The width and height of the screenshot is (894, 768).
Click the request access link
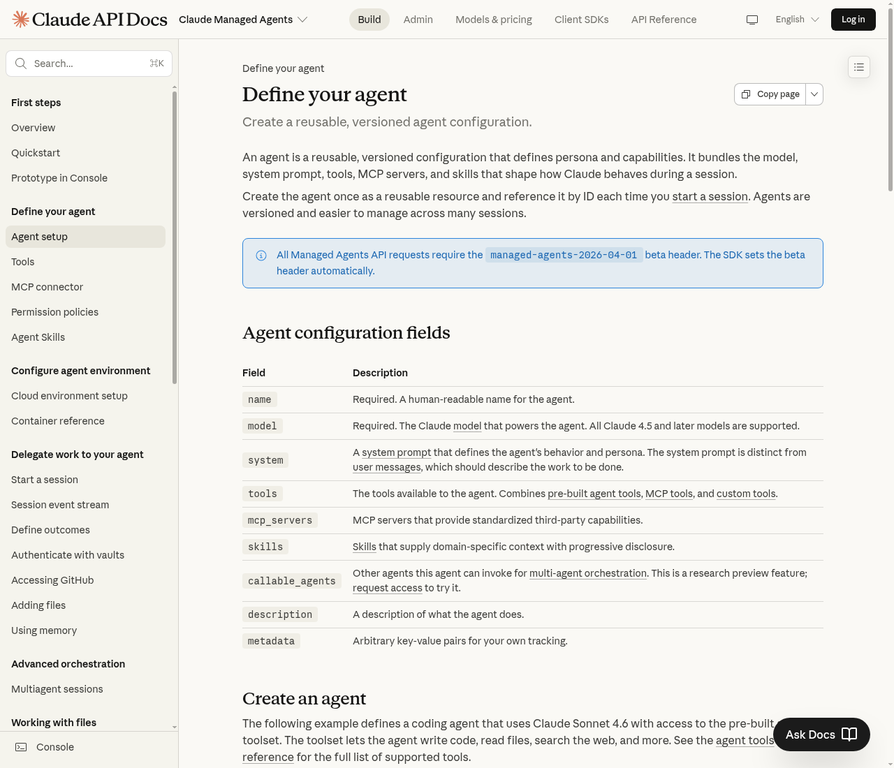coord(384,587)
